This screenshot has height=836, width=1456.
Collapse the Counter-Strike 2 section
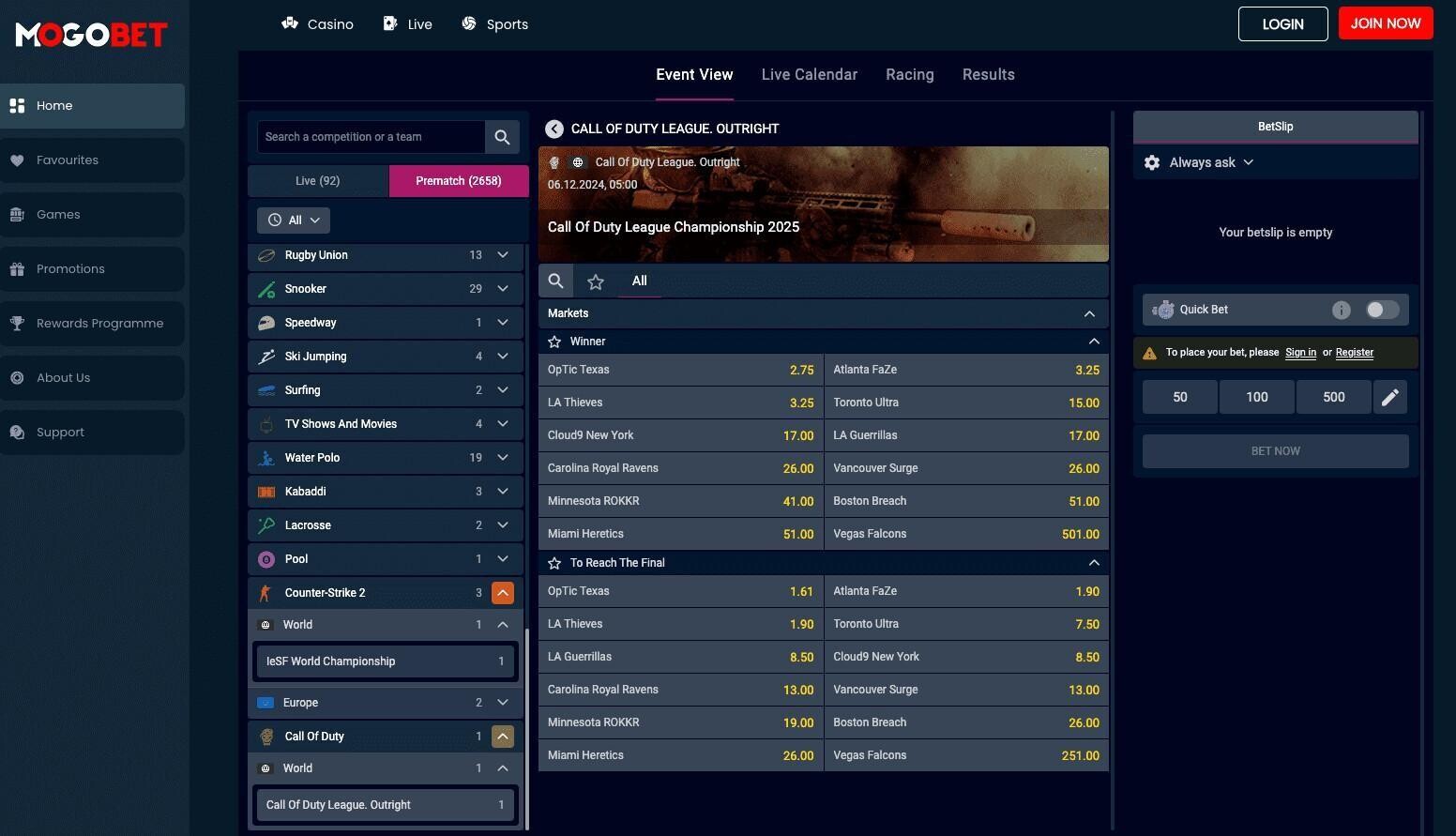503,593
